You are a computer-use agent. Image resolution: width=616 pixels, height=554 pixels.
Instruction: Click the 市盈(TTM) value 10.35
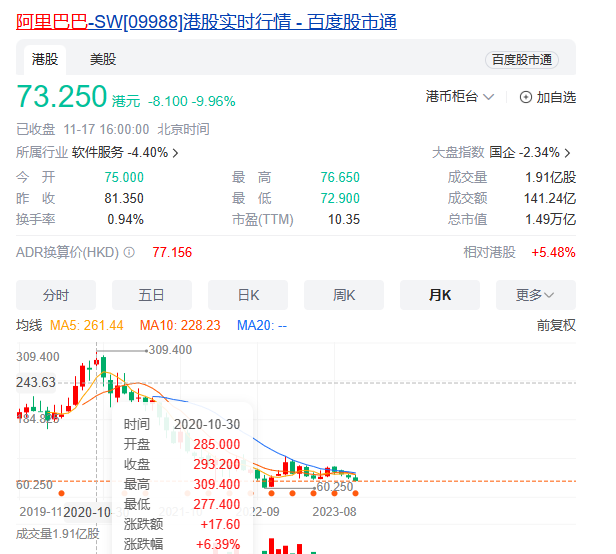[x=344, y=219]
